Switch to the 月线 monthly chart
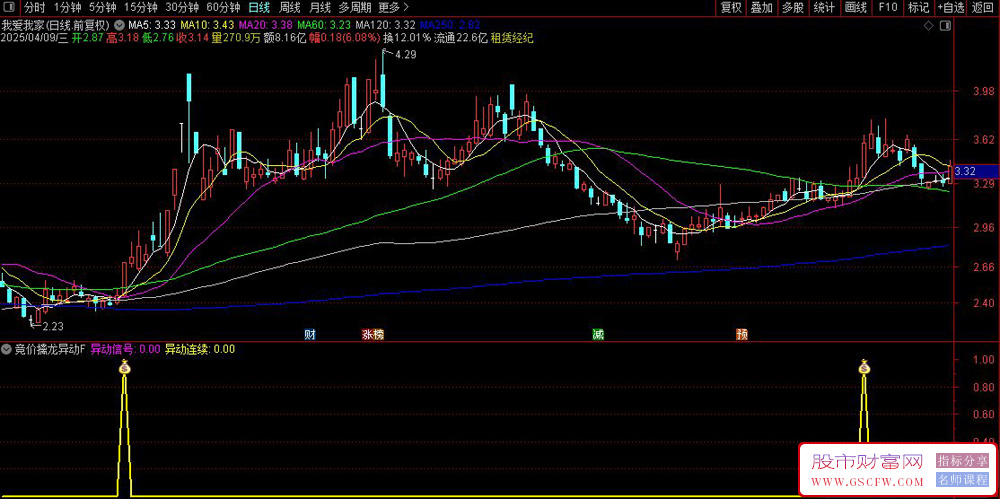Image resolution: width=1000 pixels, height=499 pixels. (x=320, y=8)
